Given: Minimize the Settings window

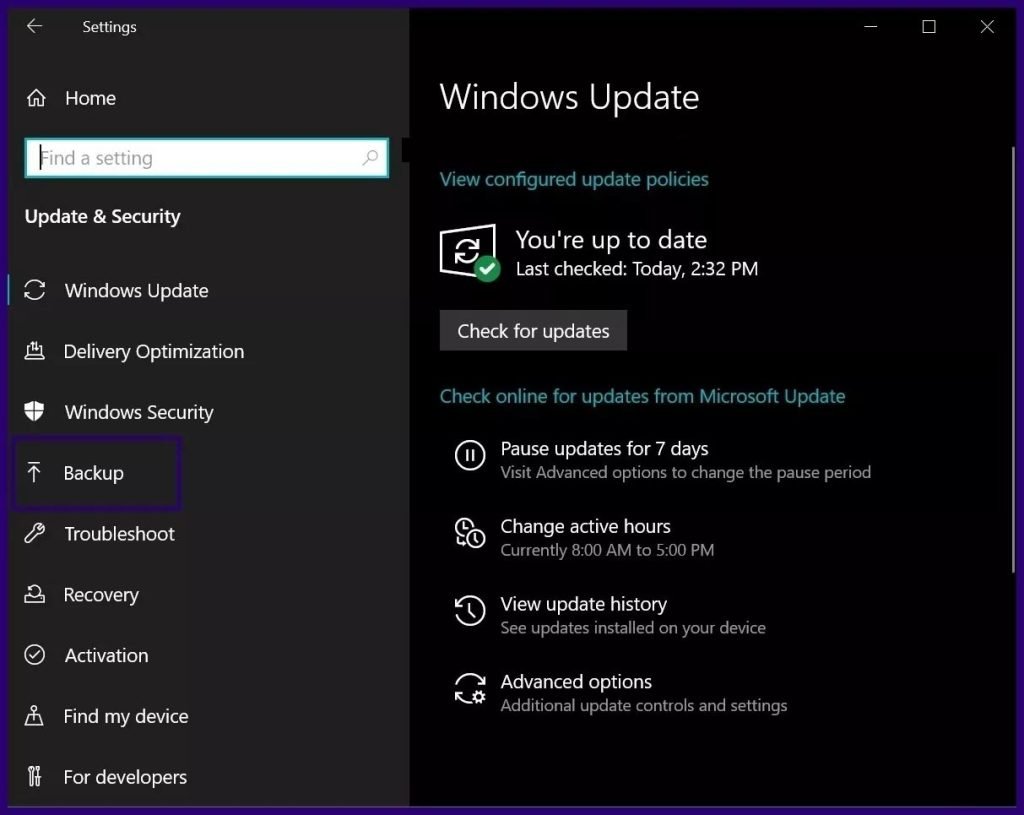Looking at the screenshot, I should [x=871, y=26].
